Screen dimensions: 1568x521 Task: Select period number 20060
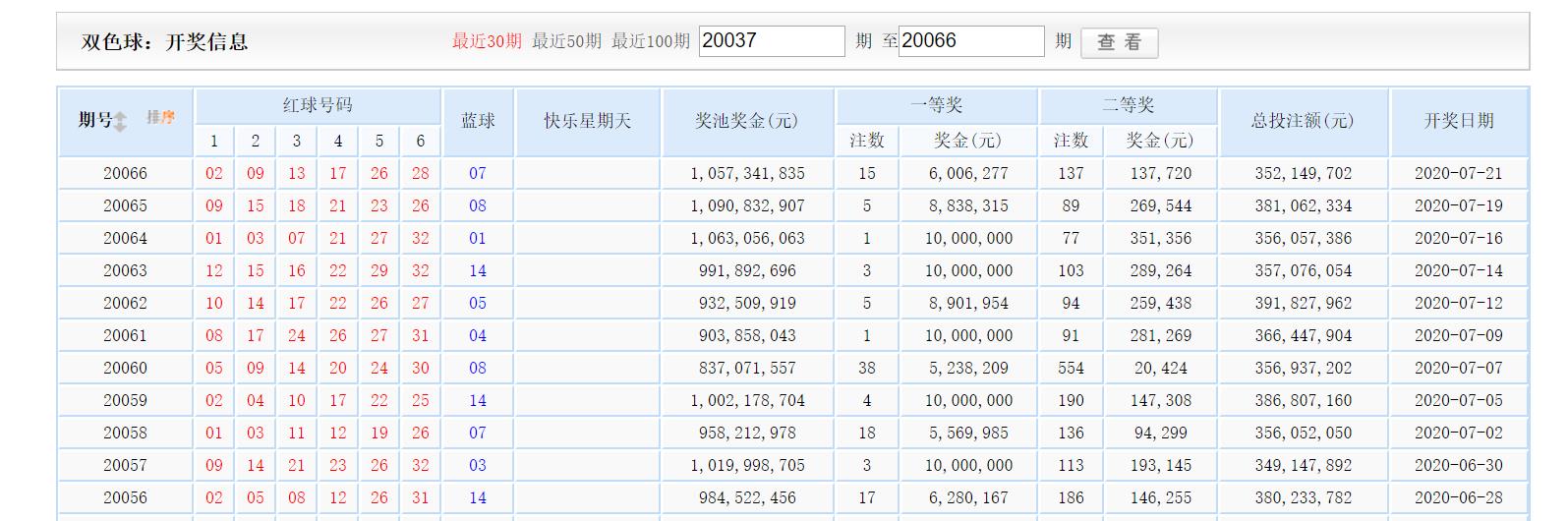pos(125,368)
